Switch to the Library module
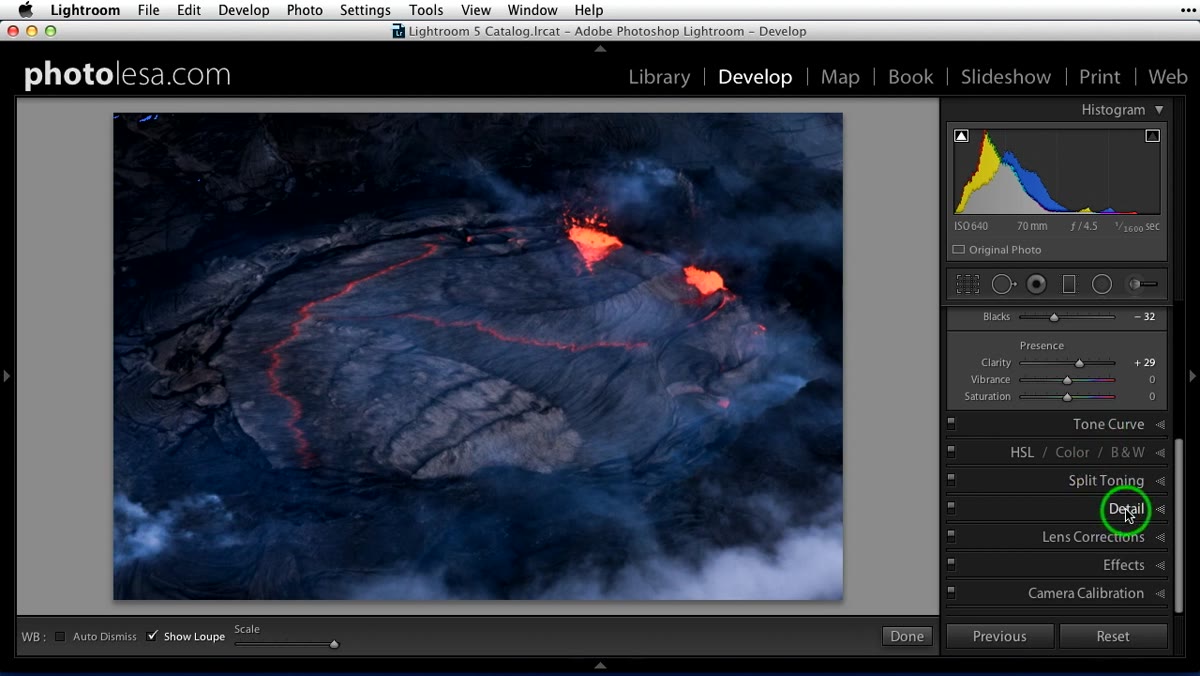The width and height of the screenshot is (1200, 676). pos(659,77)
